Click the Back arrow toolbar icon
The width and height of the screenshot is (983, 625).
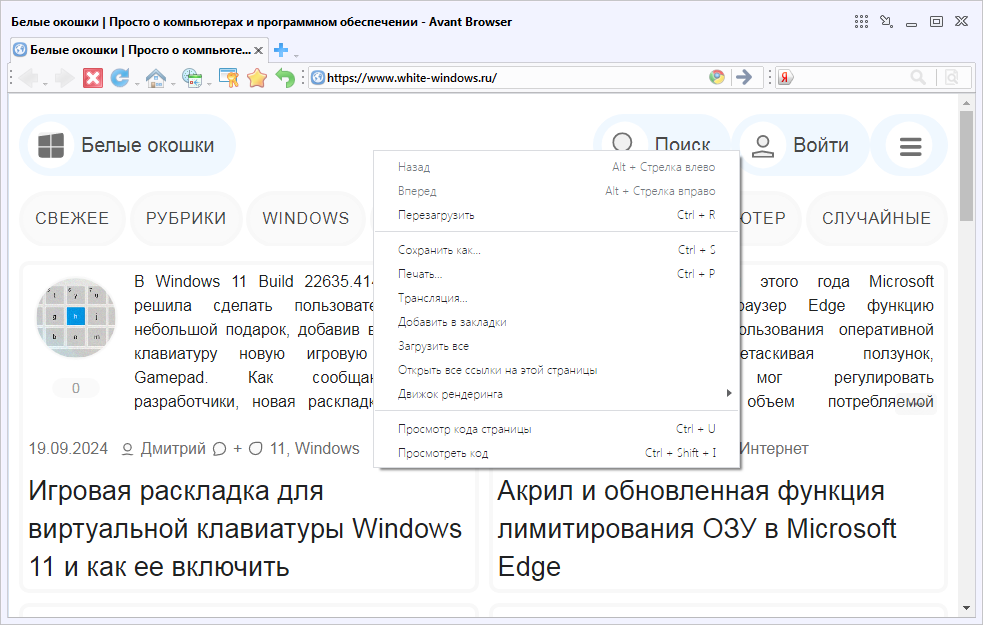28,78
